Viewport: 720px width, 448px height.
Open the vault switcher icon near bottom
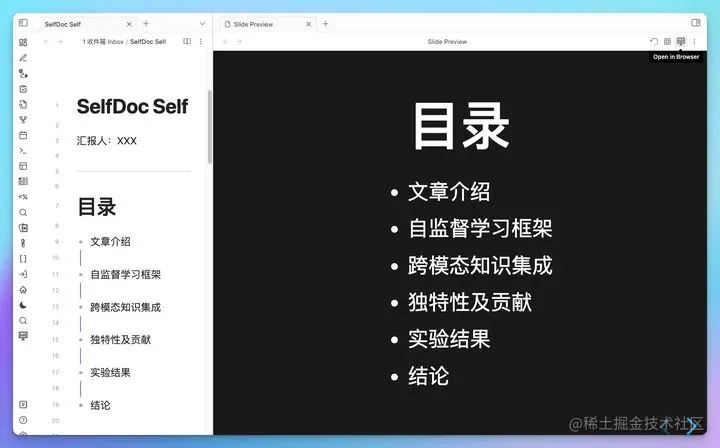point(23,404)
